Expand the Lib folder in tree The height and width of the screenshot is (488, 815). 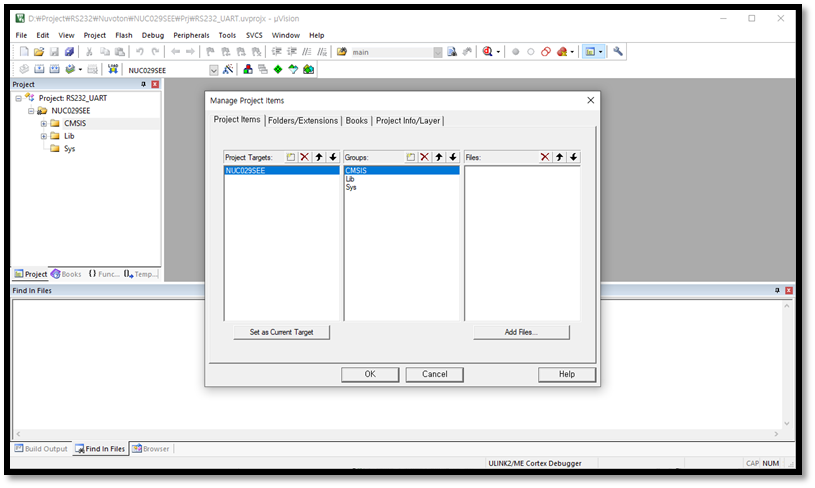point(44,136)
